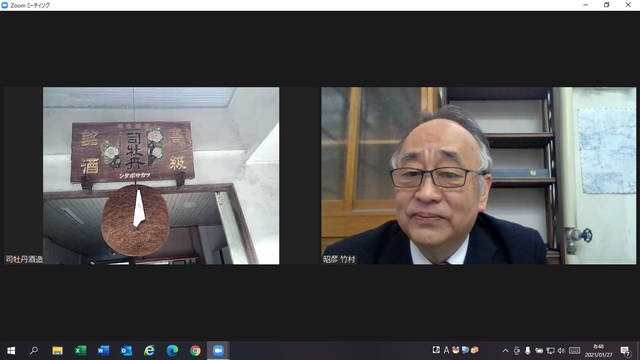The height and width of the screenshot is (360, 640).
Task: Open the IME pad toolbox icon
Action: pos(456,350)
